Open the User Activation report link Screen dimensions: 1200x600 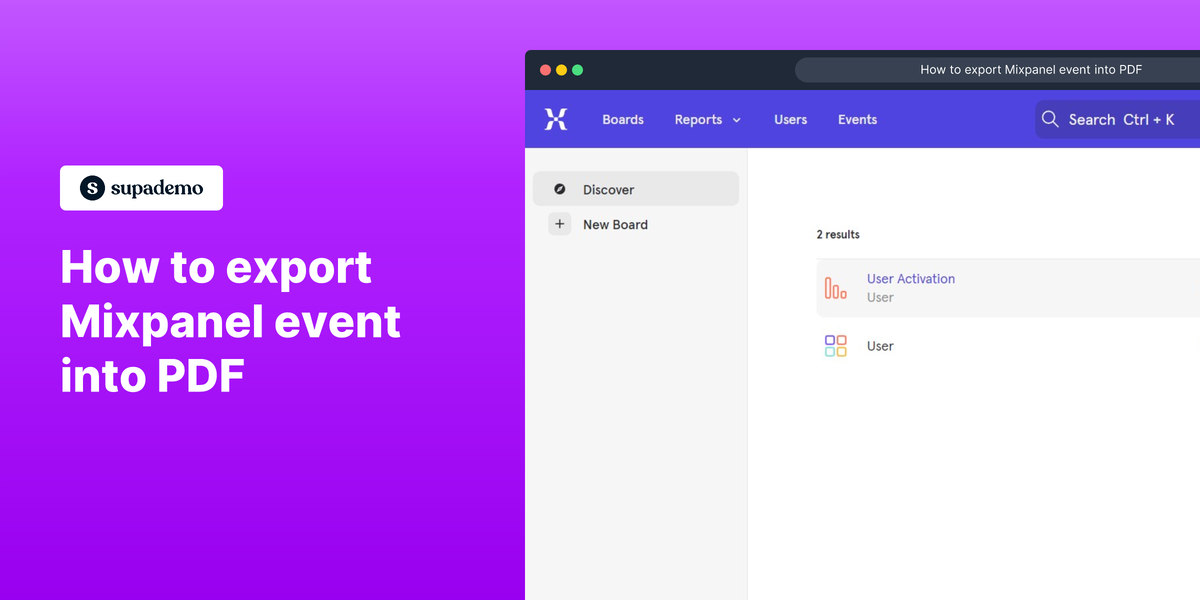pyautogui.click(x=911, y=278)
